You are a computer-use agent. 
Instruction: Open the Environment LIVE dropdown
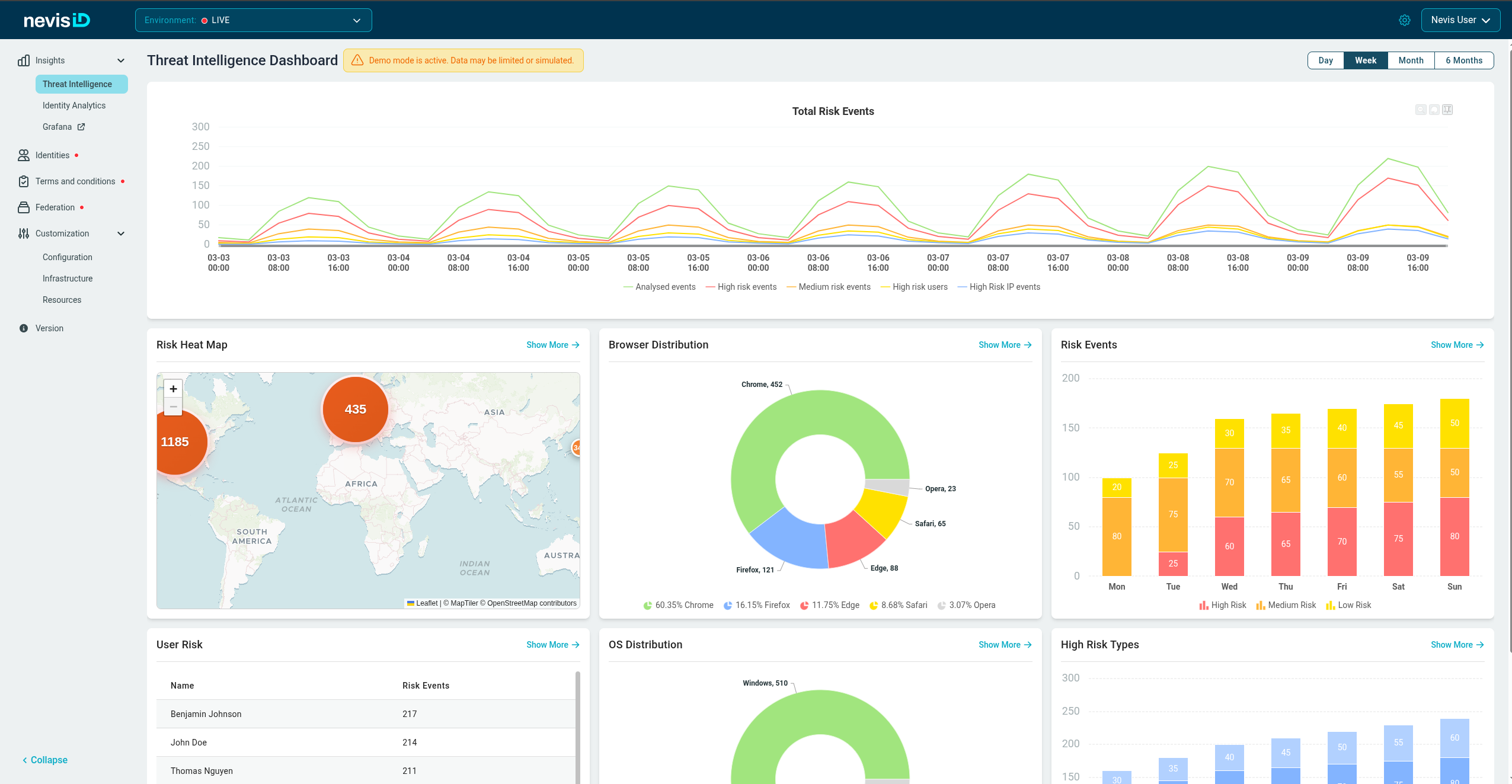tap(254, 20)
